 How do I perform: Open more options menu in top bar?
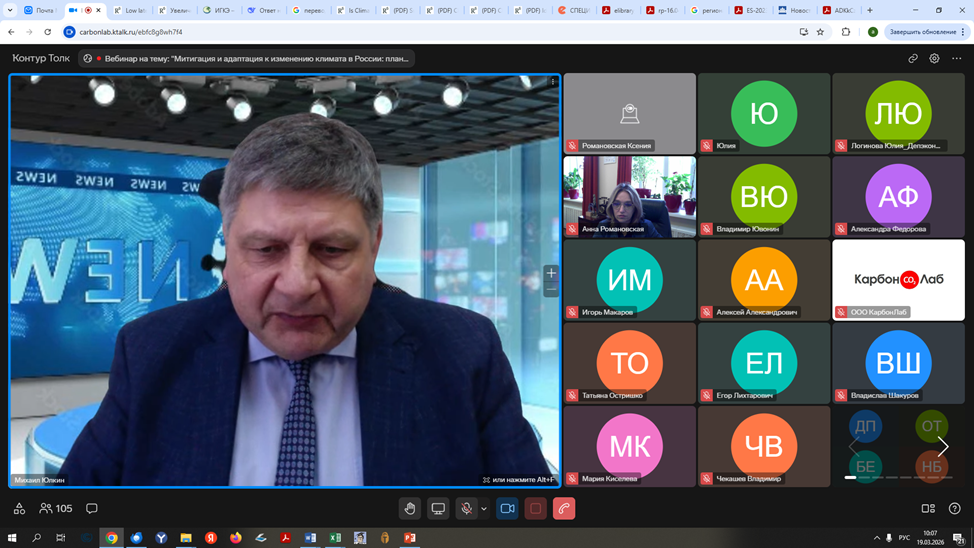(x=957, y=59)
